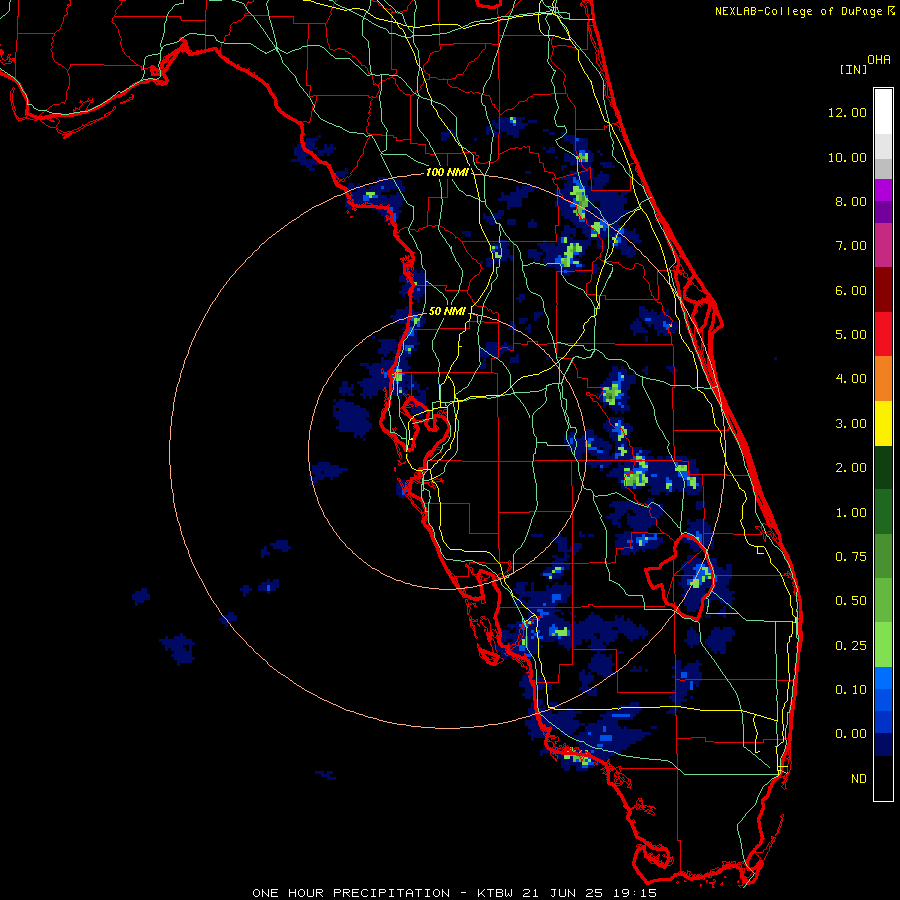Pick the black ND swatch in legend
The height and width of the screenshot is (900, 900).
(883, 778)
